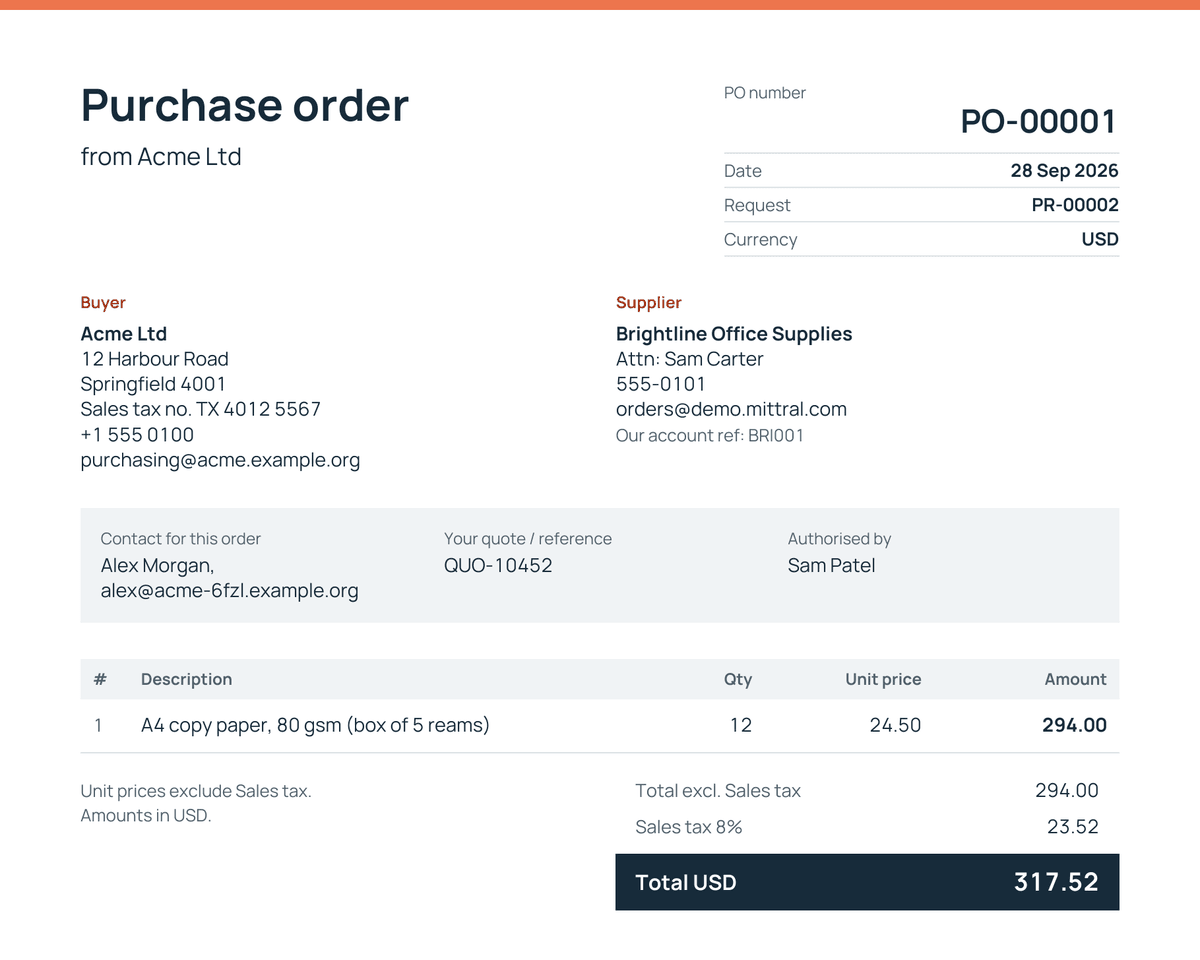Click the address line '12 Harbour Road'
This screenshot has height=960, width=1200.
click(x=155, y=359)
